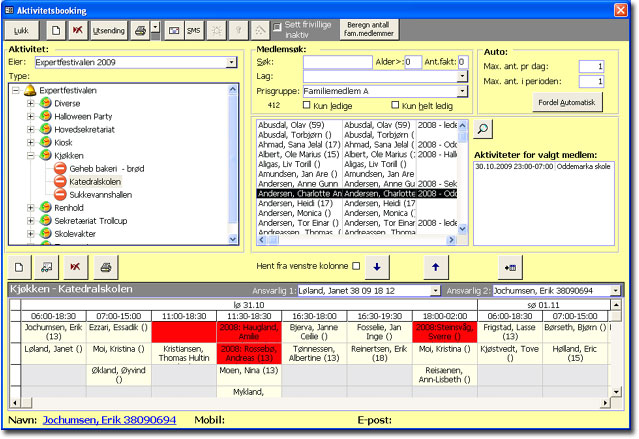Open the print options dropdown arrow
Image resolution: width=639 pixels, height=439 pixels.
[155, 27]
